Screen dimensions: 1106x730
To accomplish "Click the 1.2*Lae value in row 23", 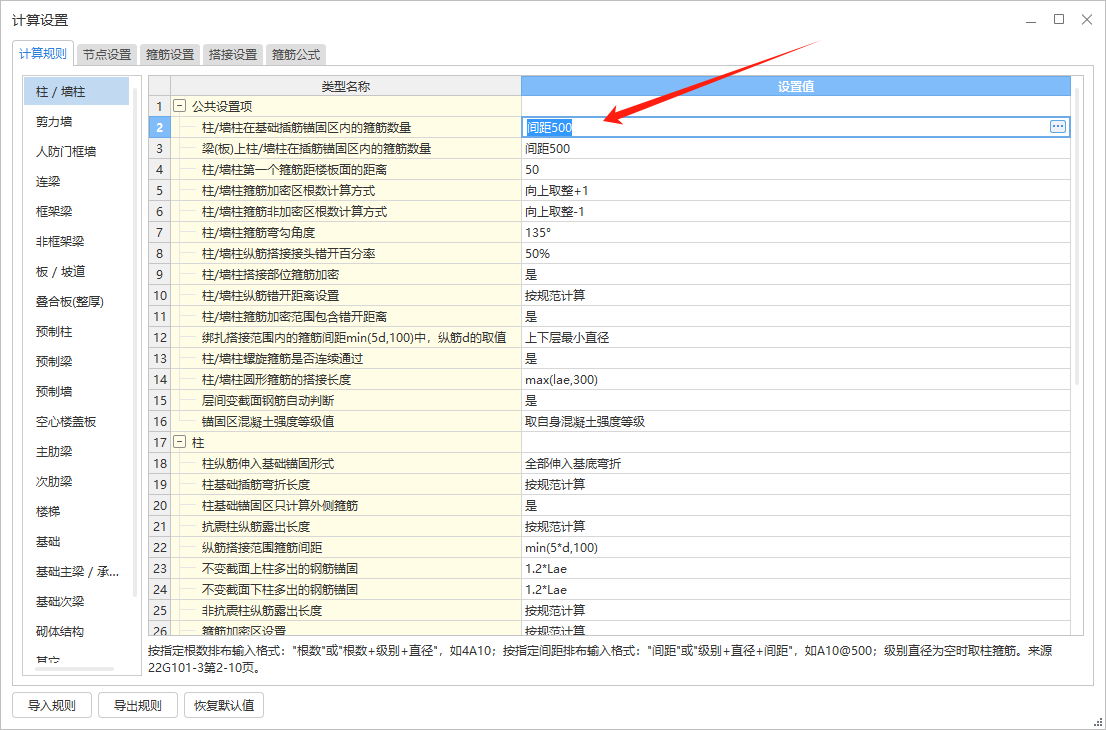I will click(796, 568).
